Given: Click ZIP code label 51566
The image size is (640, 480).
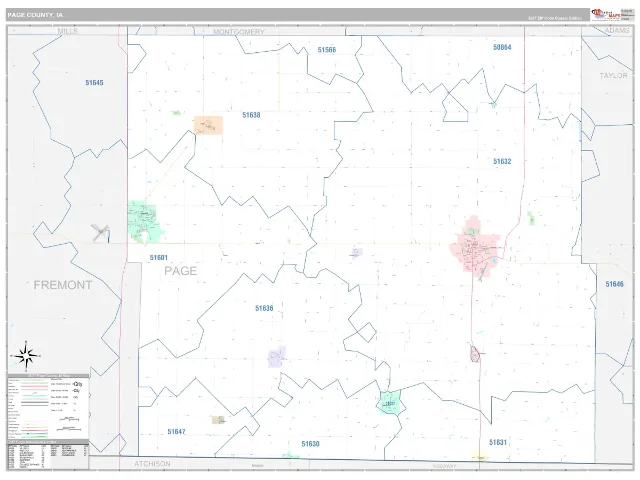Looking at the screenshot, I should (327, 50).
